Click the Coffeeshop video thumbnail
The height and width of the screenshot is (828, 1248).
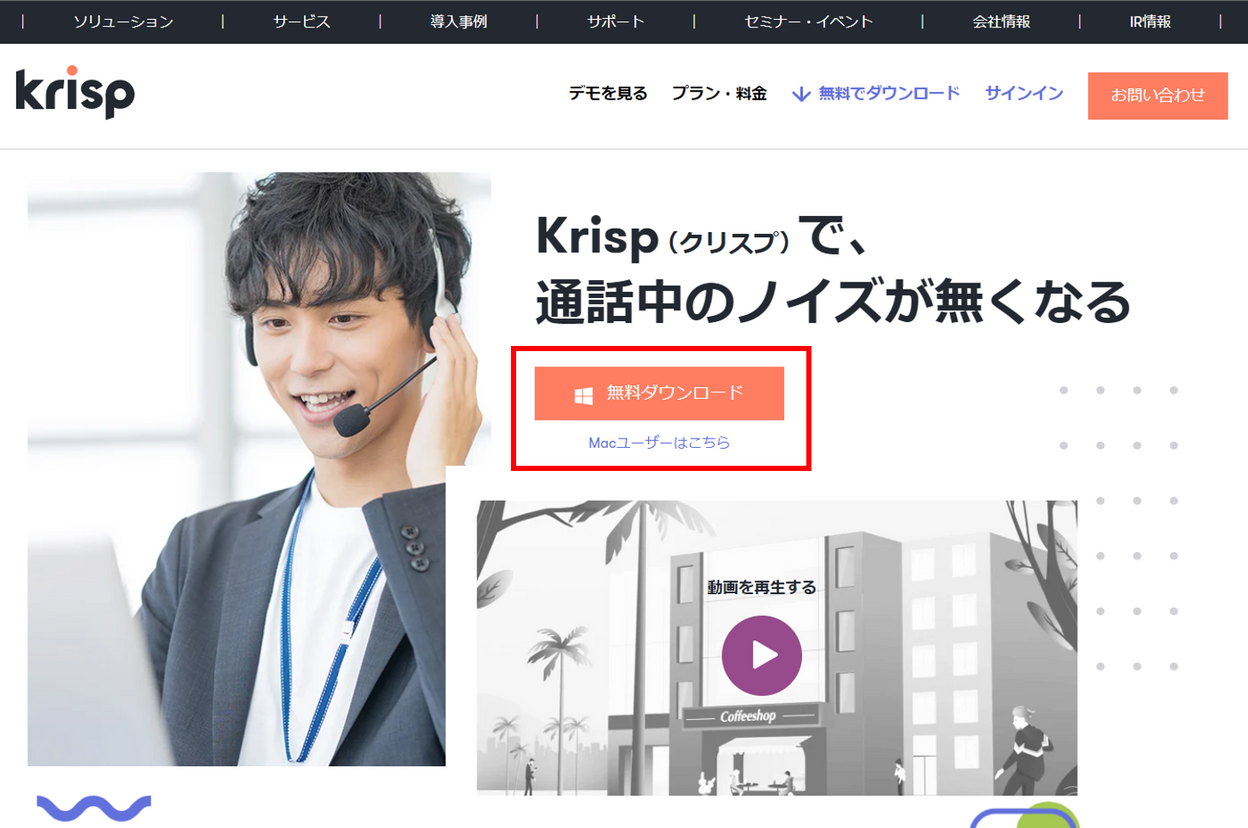(x=777, y=648)
